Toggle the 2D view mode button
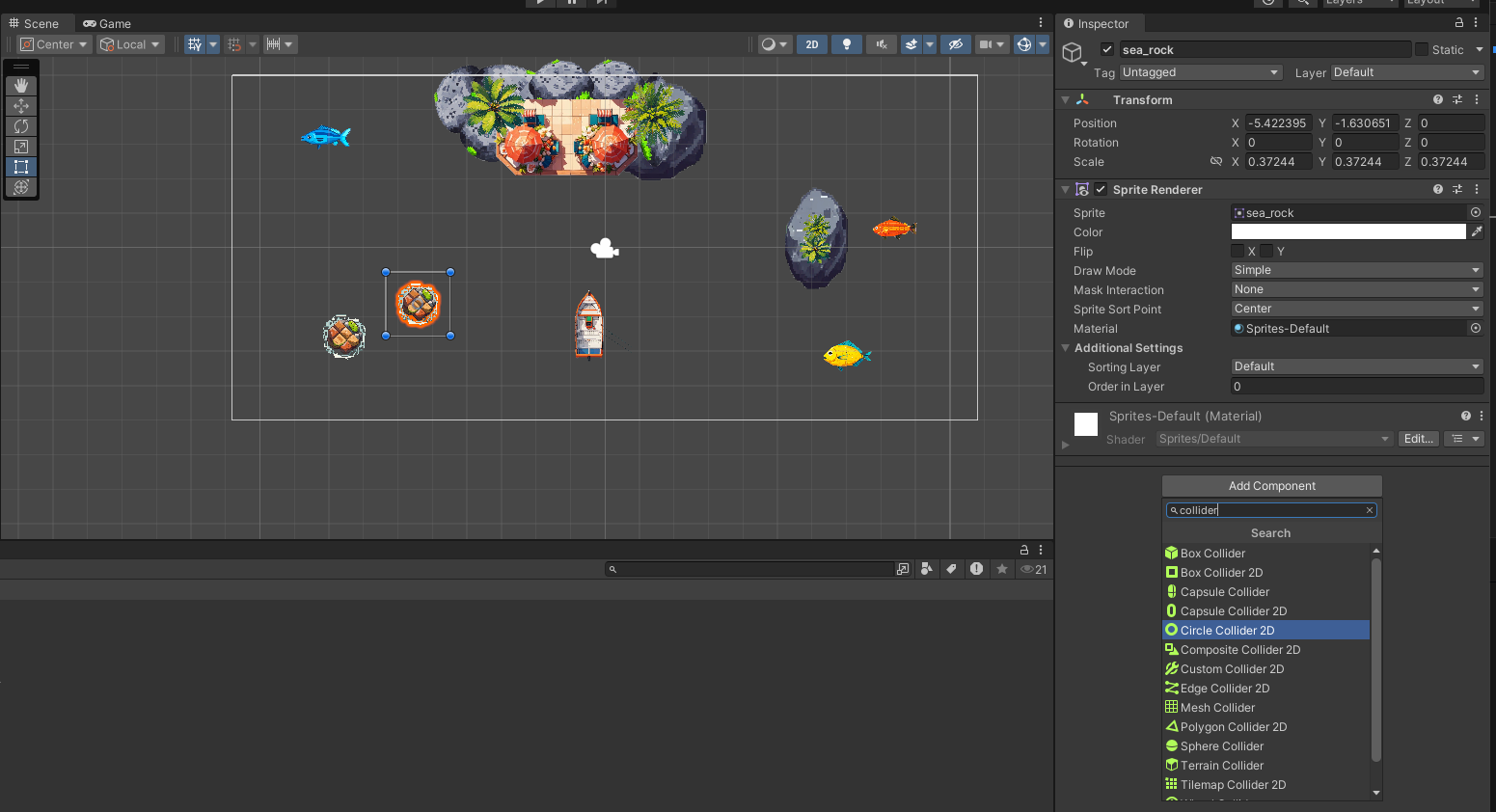This screenshot has width=1496, height=812. [x=811, y=43]
